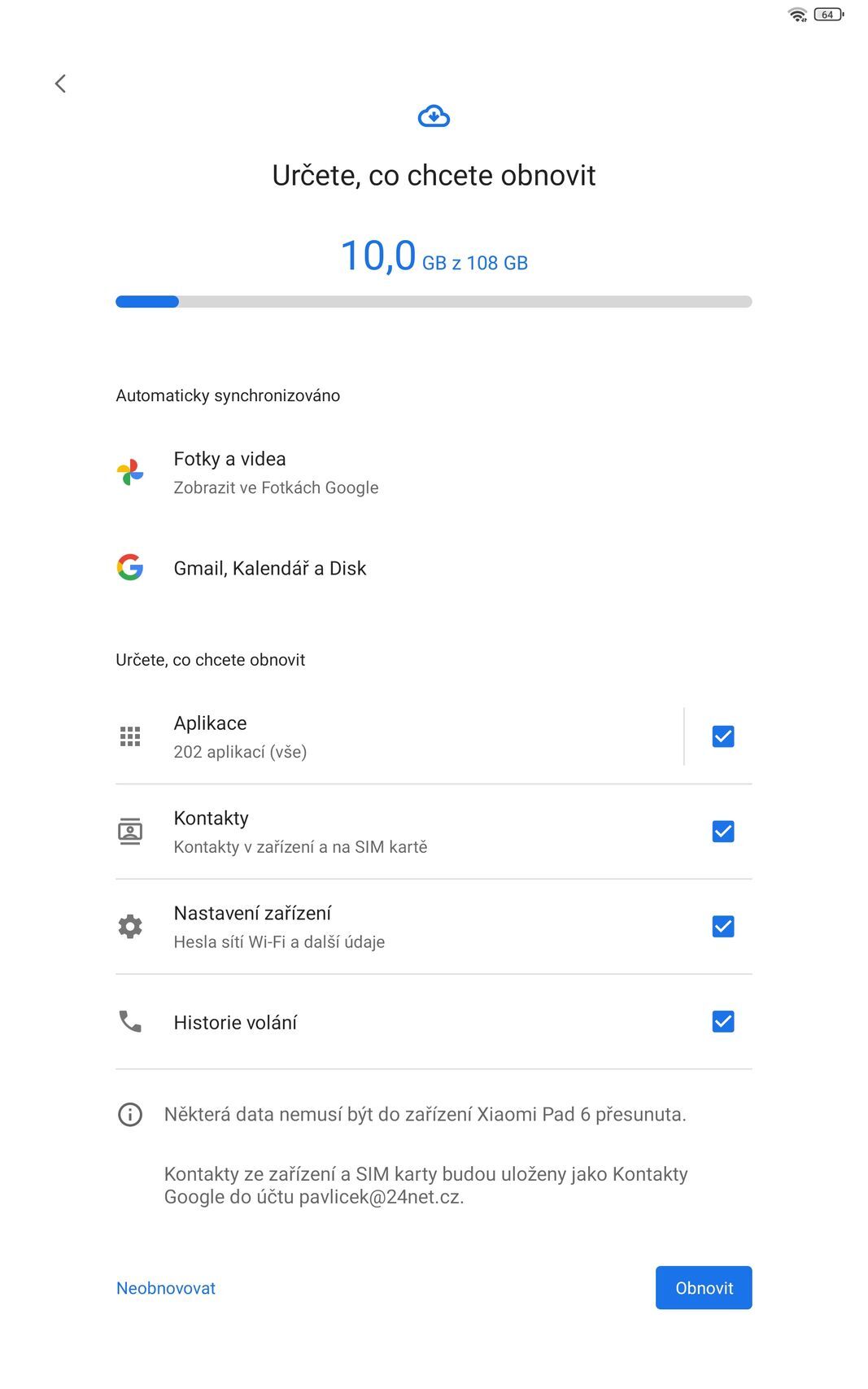Viewport: 868px width, 1389px height.
Task: Disable restoring Nastavení zařízení
Action: pyautogui.click(x=723, y=926)
